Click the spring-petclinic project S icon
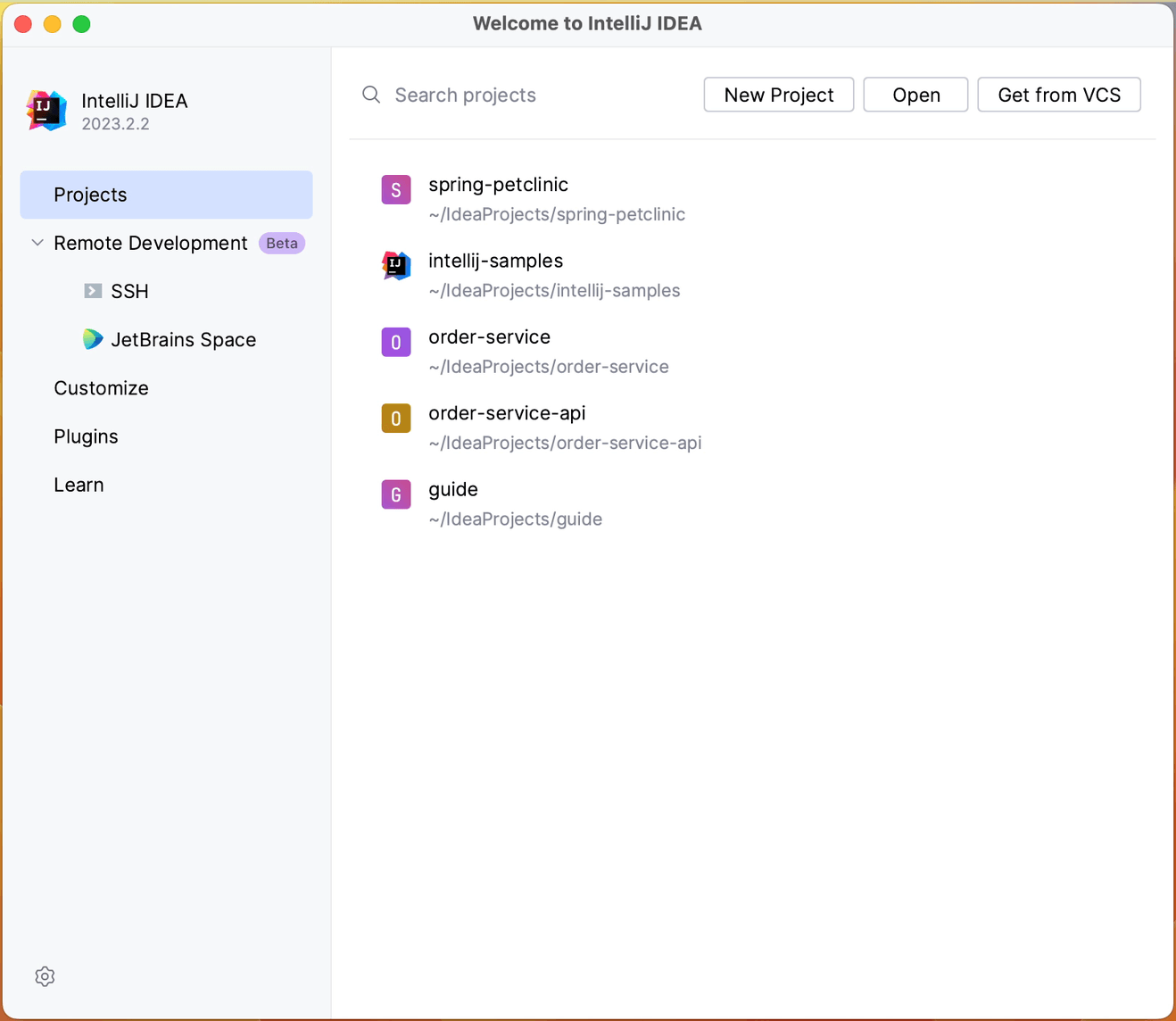 396,190
